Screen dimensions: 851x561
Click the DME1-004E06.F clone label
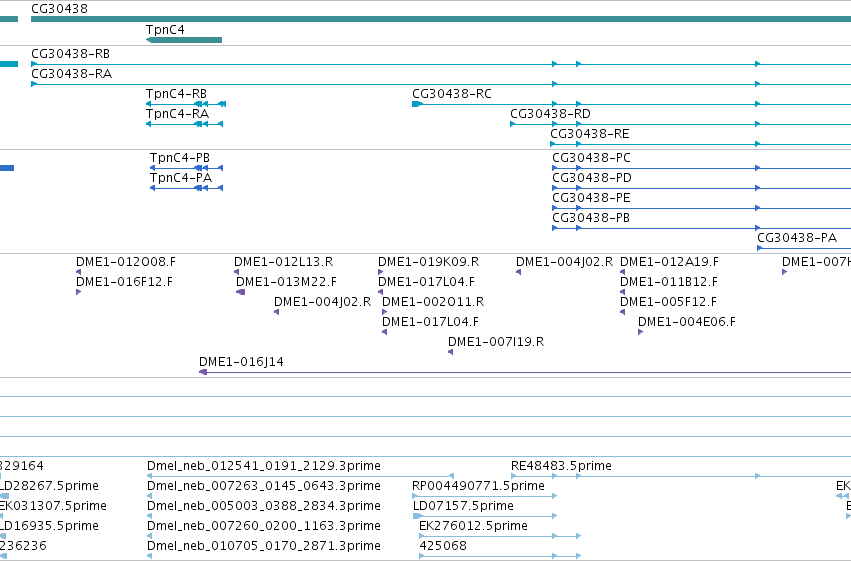(x=687, y=322)
